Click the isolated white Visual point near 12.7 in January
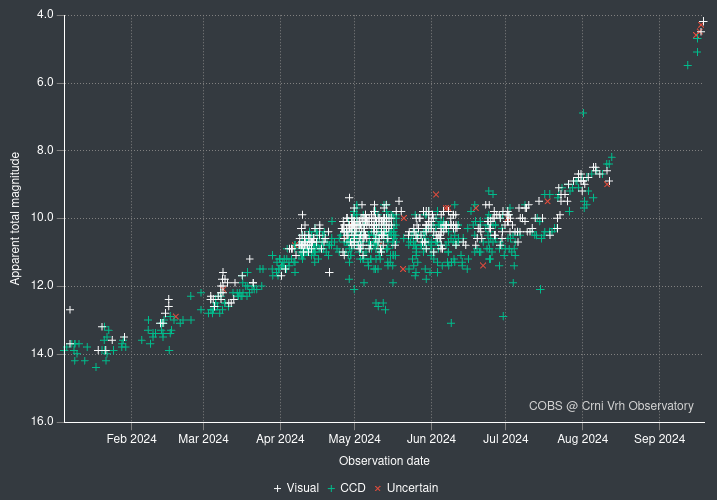Viewport: 717px width, 500px height. coord(70,310)
